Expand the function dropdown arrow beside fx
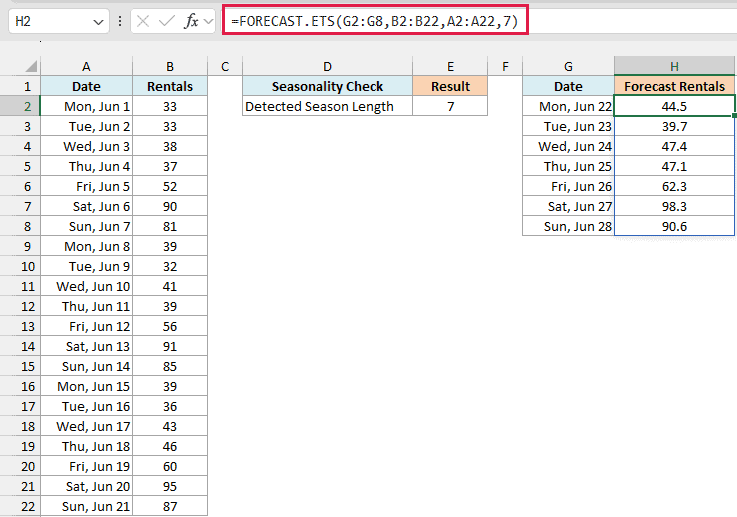This screenshot has width=737, height=517. pos(209,22)
